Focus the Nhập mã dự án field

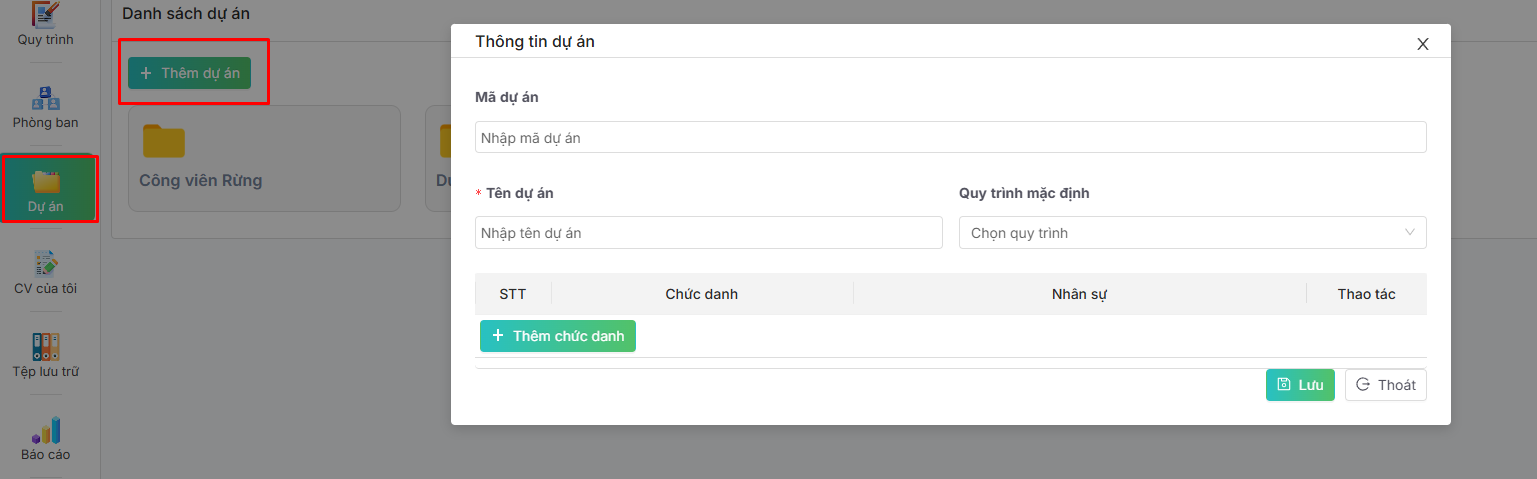tap(950, 138)
